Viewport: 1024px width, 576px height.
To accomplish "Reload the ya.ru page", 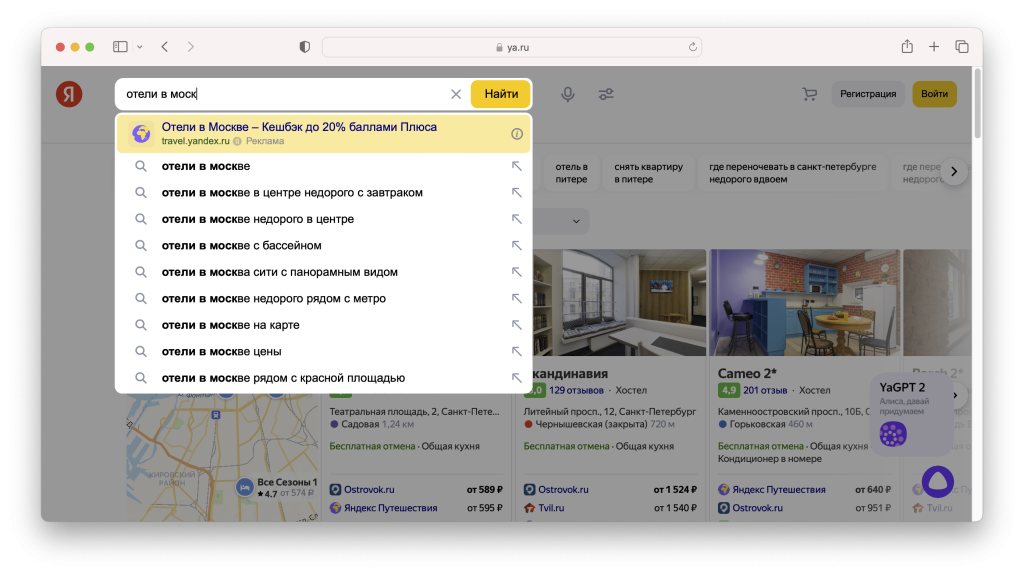I will tap(692, 47).
